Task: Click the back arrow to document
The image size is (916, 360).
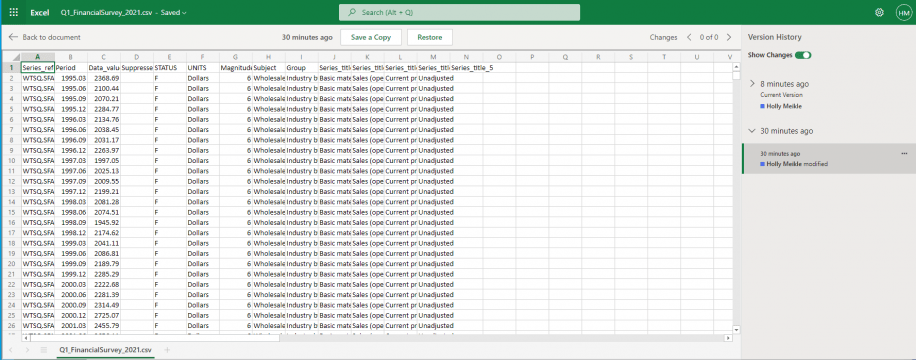Action: (13, 37)
